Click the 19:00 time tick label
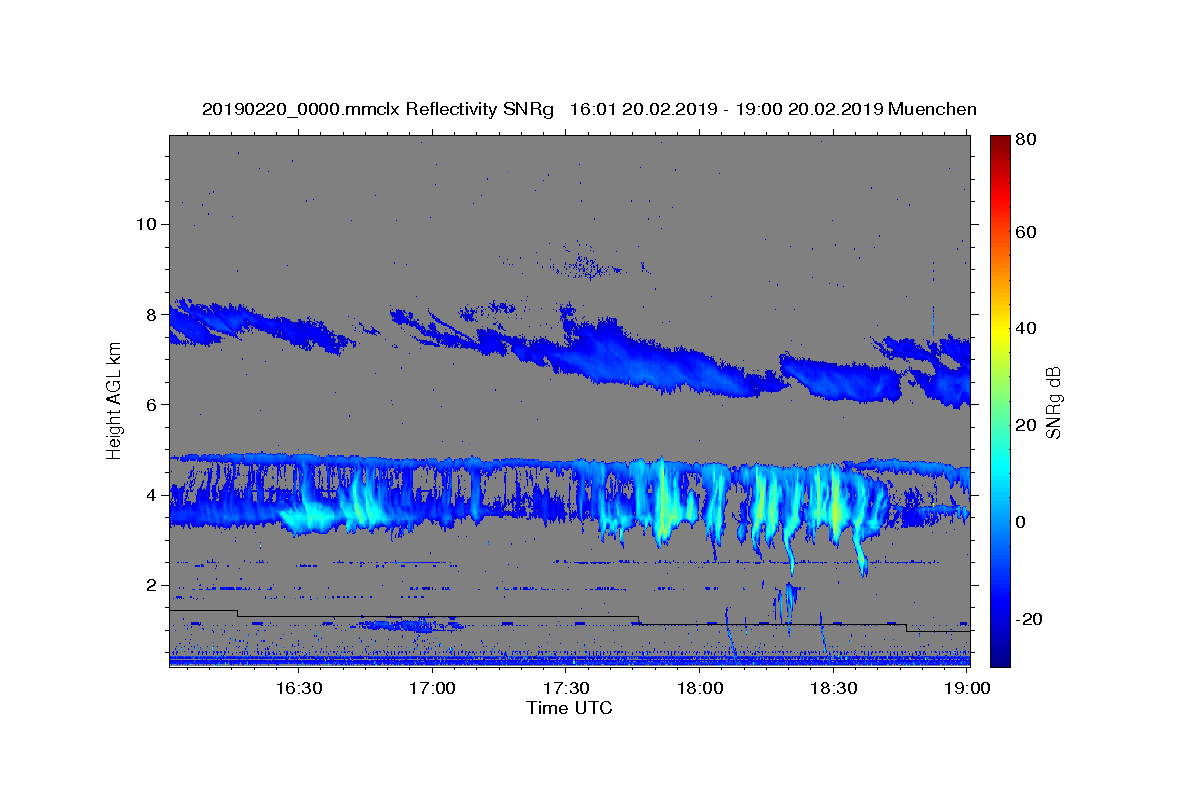1200x800 pixels. pyautogui.click(x=966, y=688)
